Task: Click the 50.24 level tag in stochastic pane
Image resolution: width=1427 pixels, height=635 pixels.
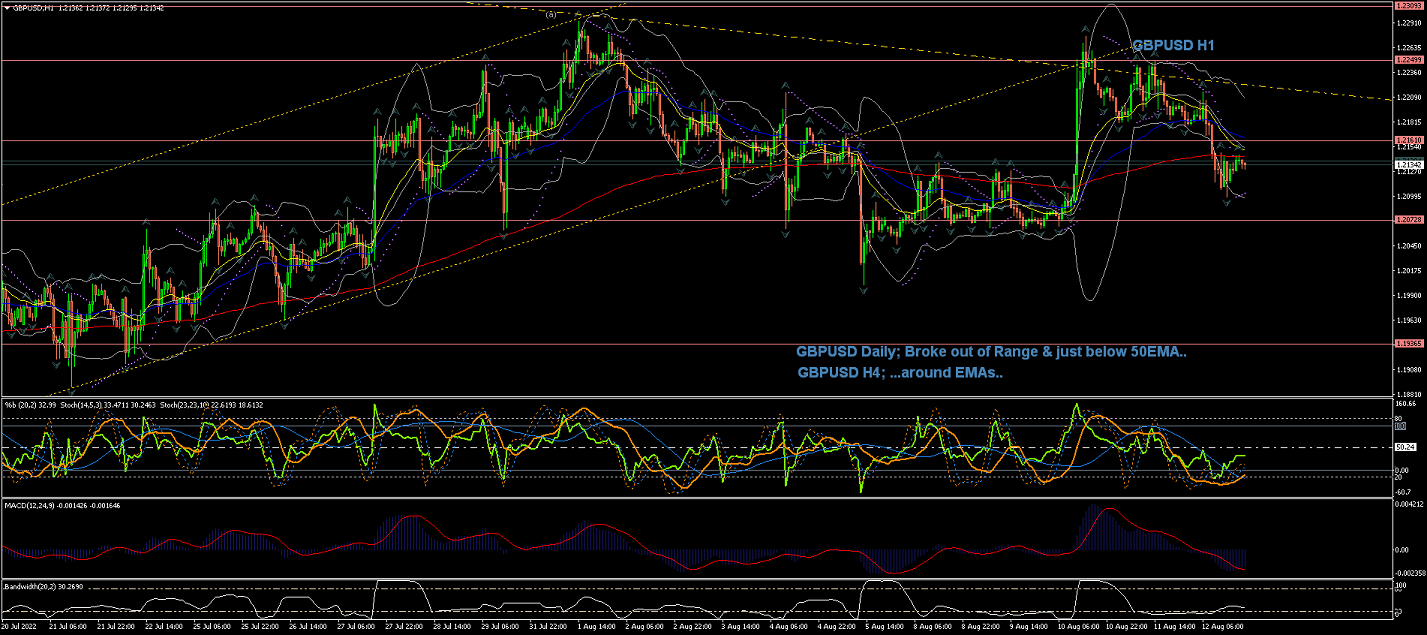Action: click(x=1406, y=447)
